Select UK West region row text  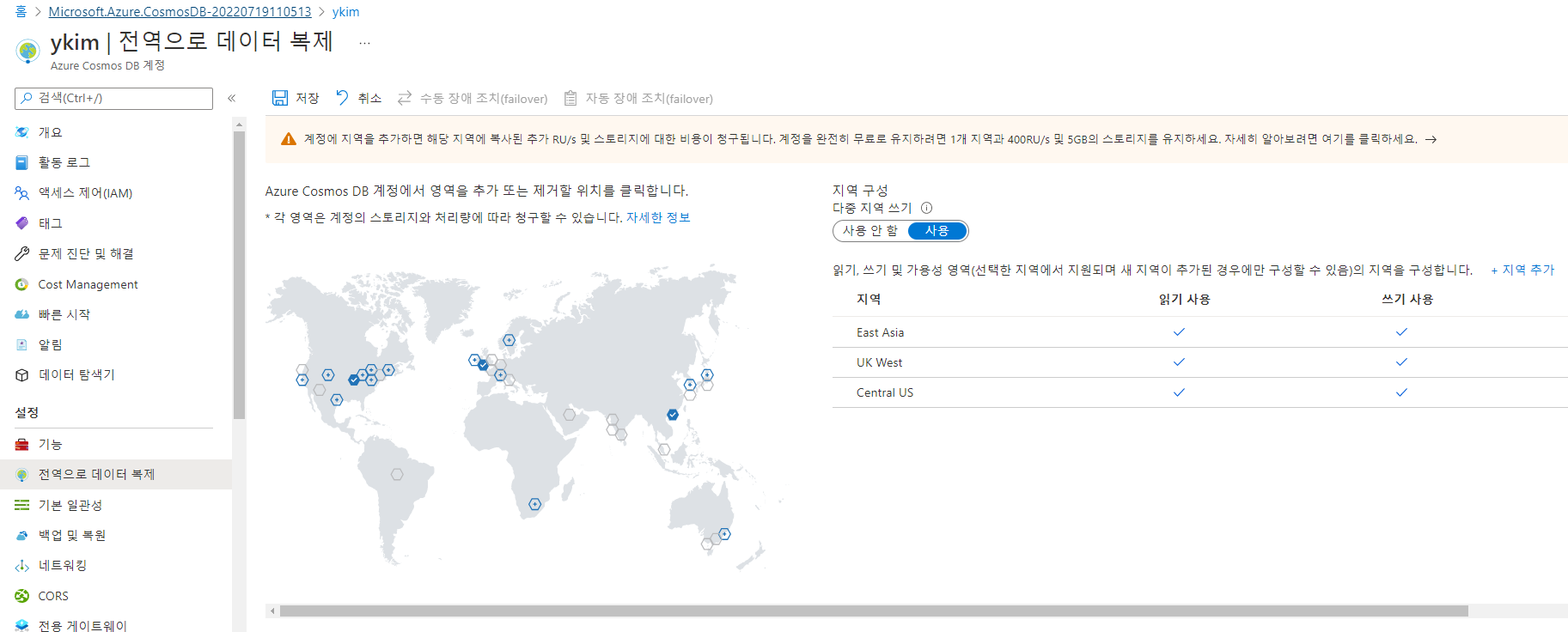[879, 362]
